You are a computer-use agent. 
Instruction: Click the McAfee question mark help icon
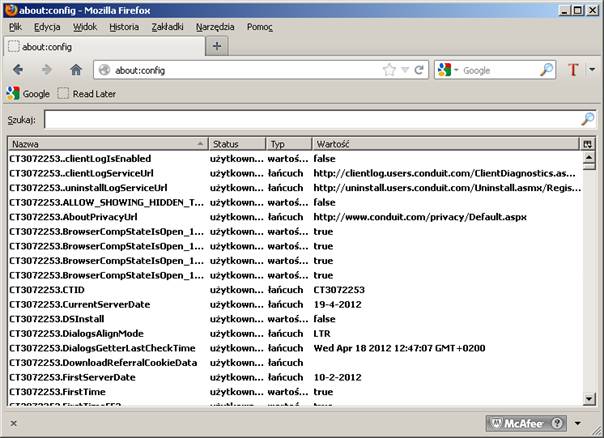point(557,423)
